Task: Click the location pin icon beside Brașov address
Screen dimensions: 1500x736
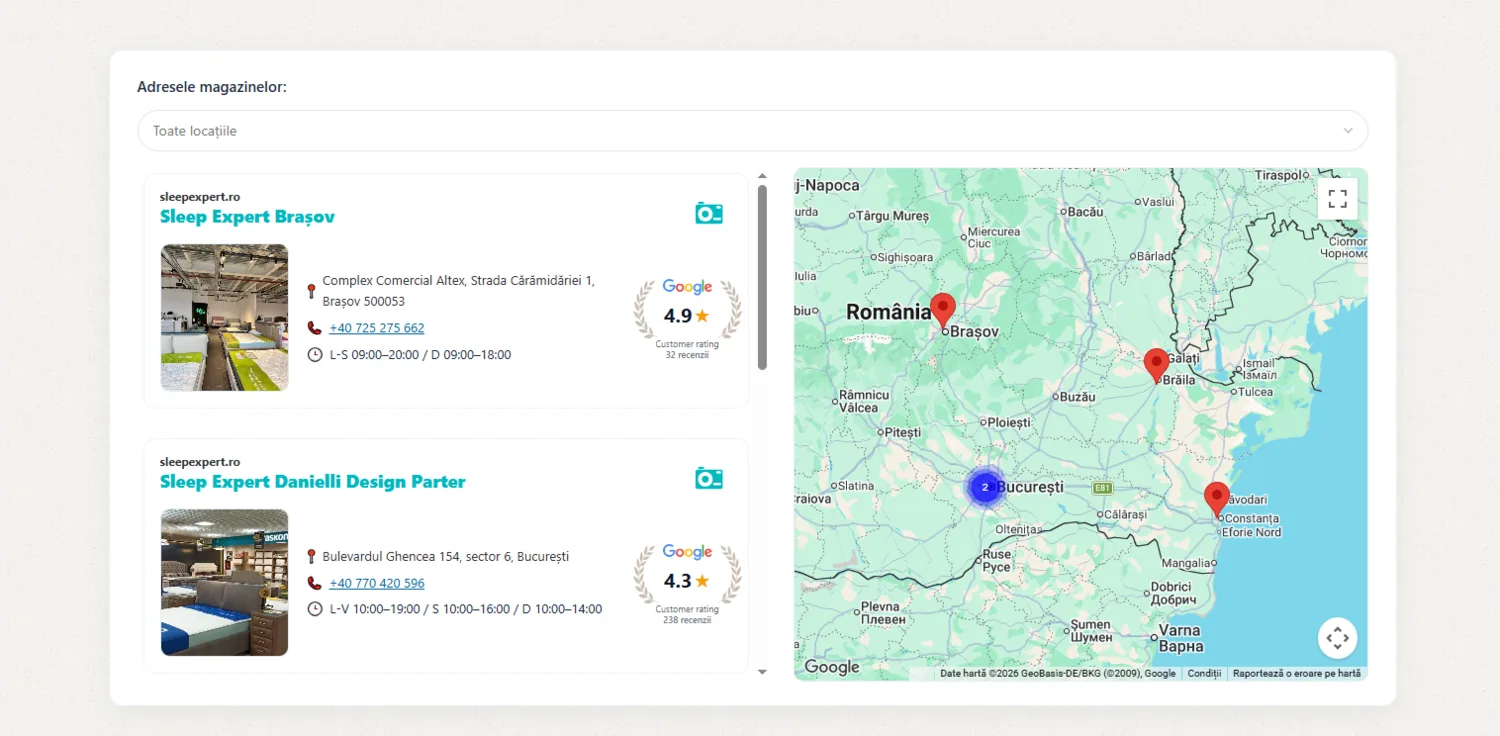Action: coord(311,291)
